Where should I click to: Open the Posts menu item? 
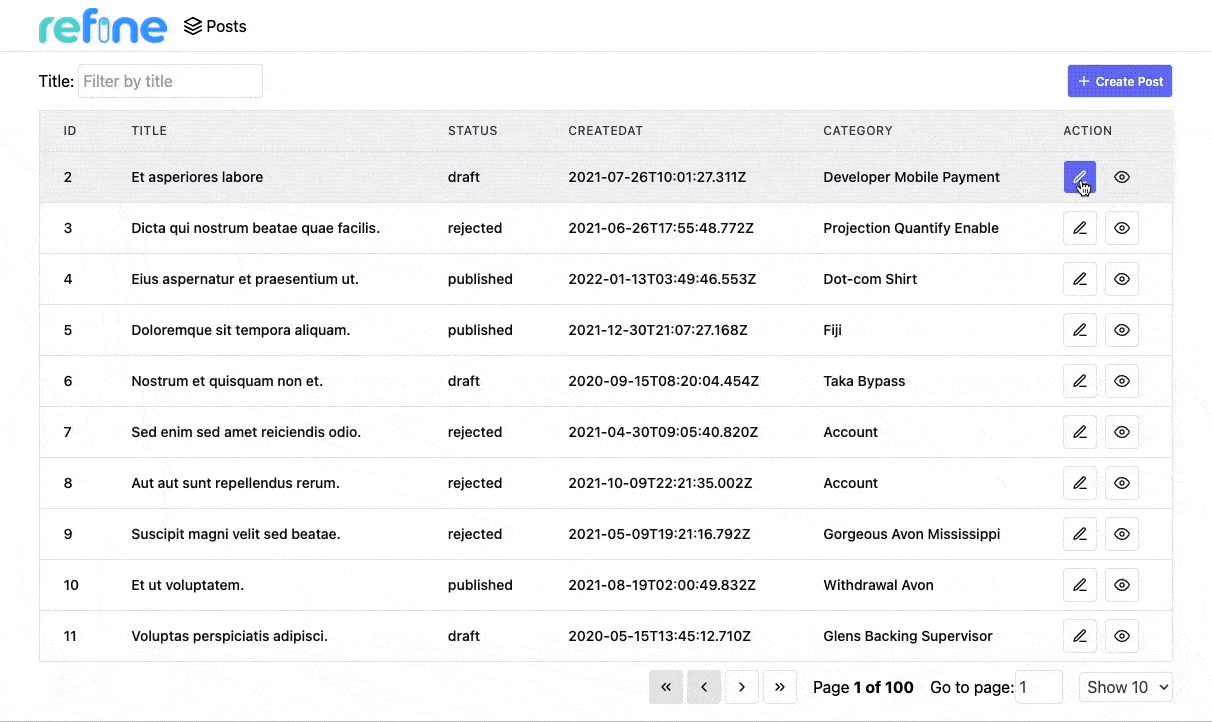click(215, 27)
